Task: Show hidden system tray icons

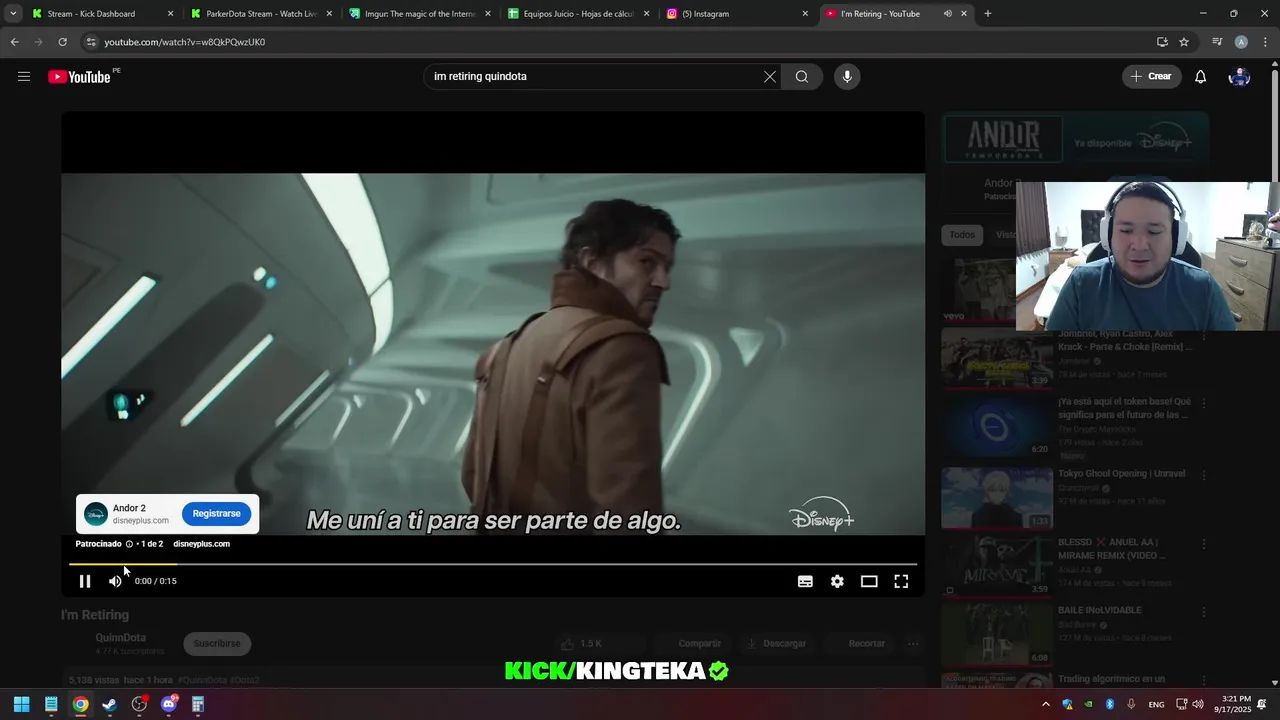Action: [1046, 704]
